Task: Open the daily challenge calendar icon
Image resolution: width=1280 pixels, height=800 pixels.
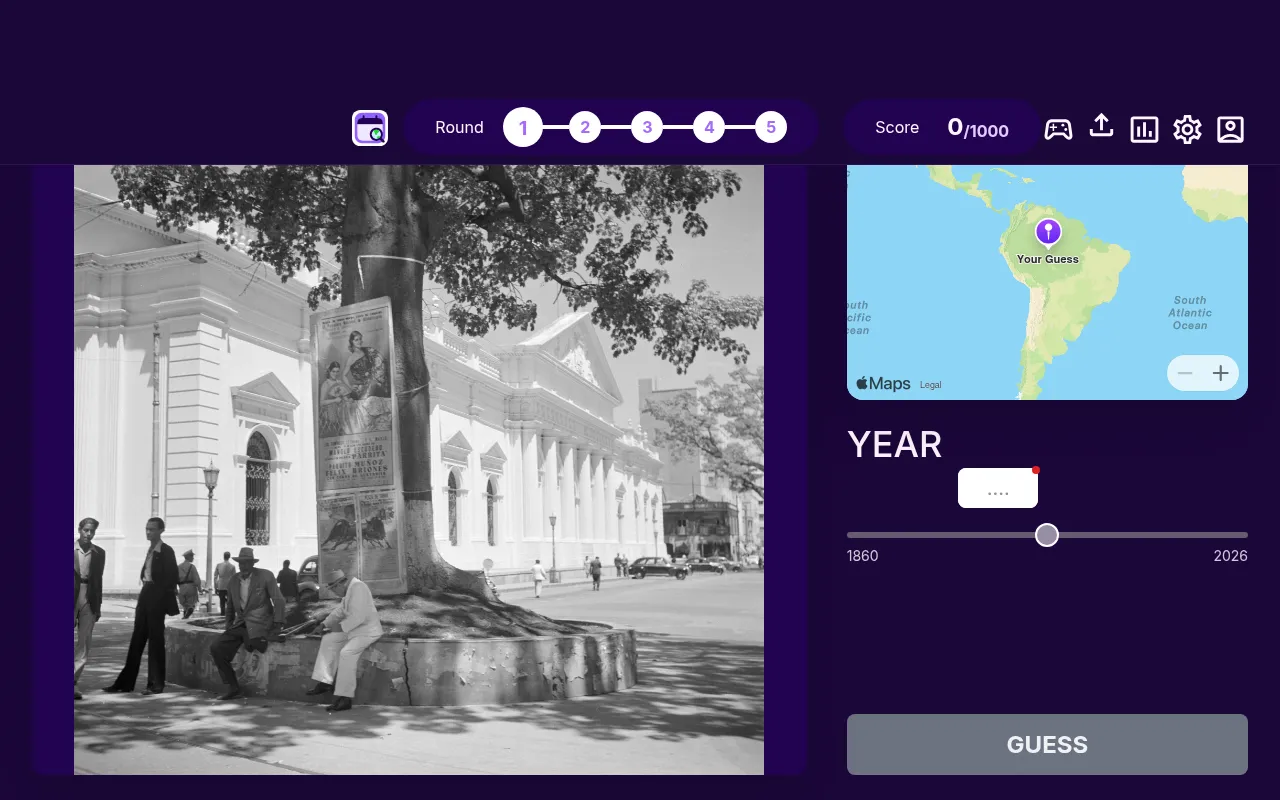Action: [370, 128]
